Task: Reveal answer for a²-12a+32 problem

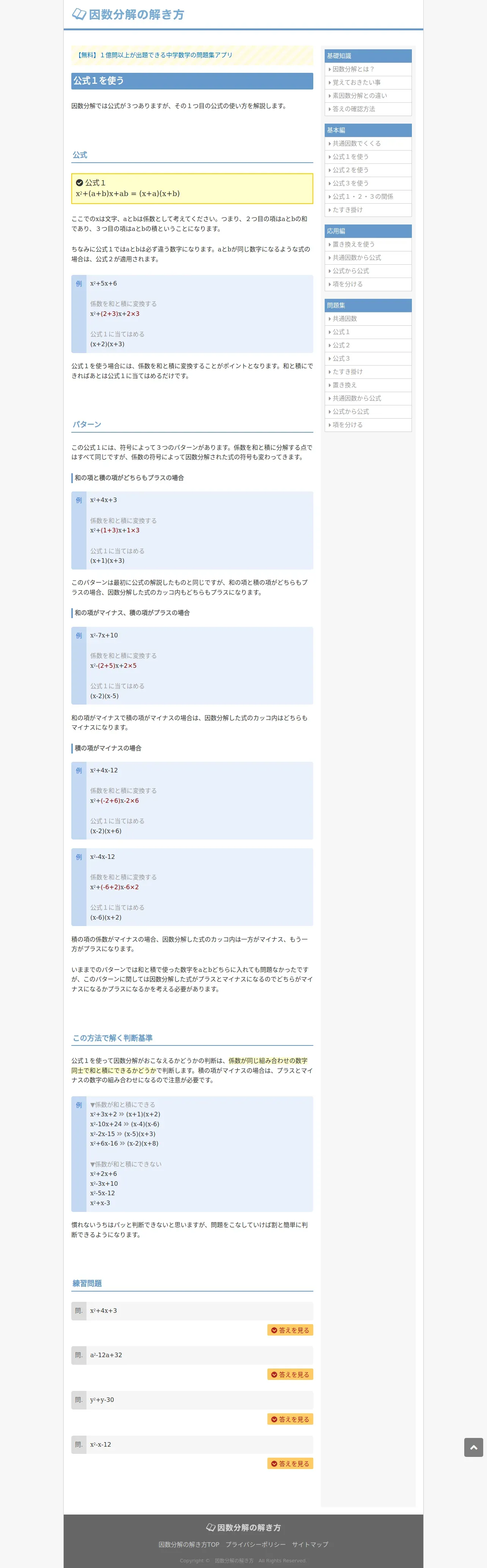Action: point(291,1375)
